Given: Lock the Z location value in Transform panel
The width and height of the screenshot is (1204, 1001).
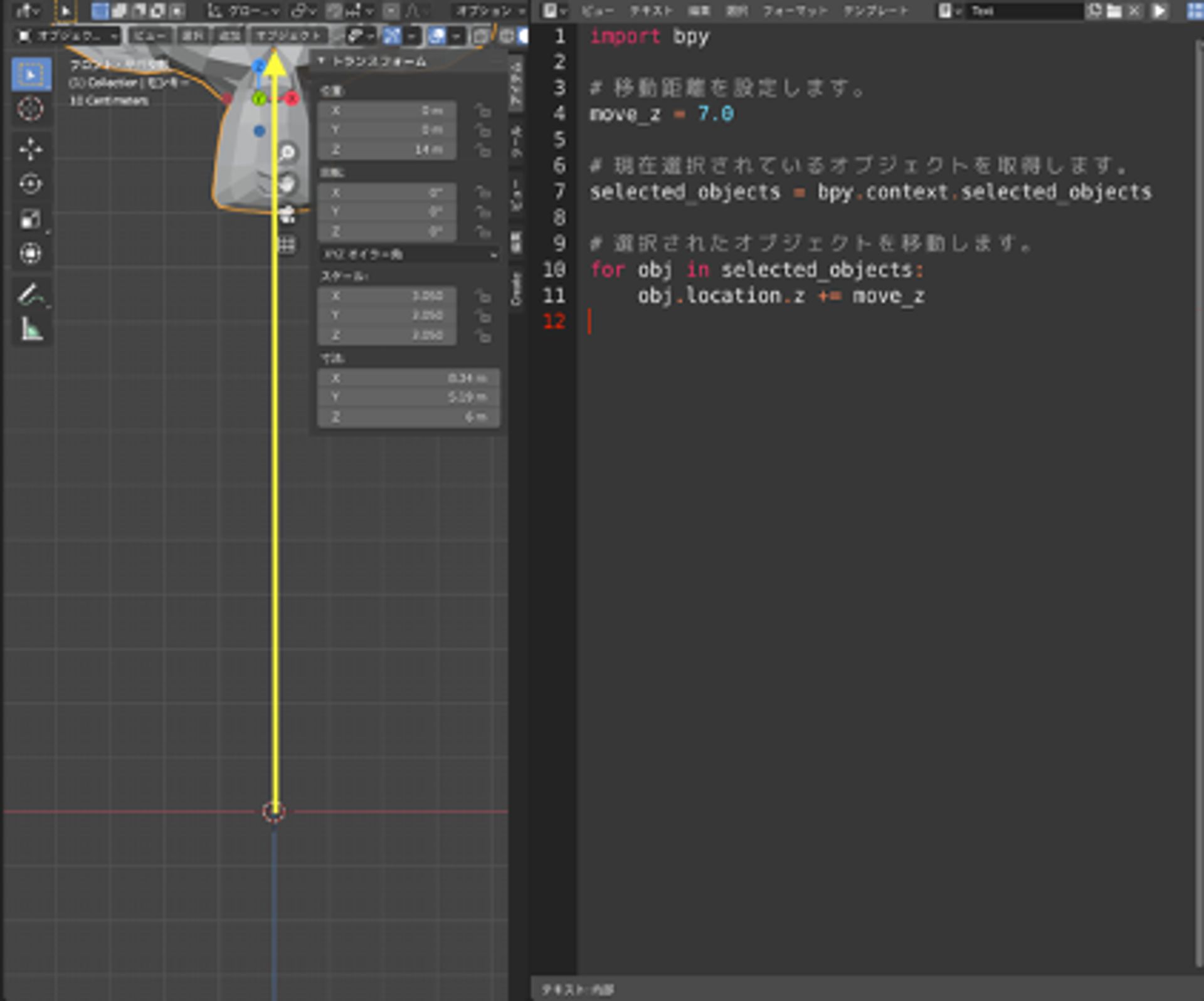Looking at the screenshot, I should 483,149.
